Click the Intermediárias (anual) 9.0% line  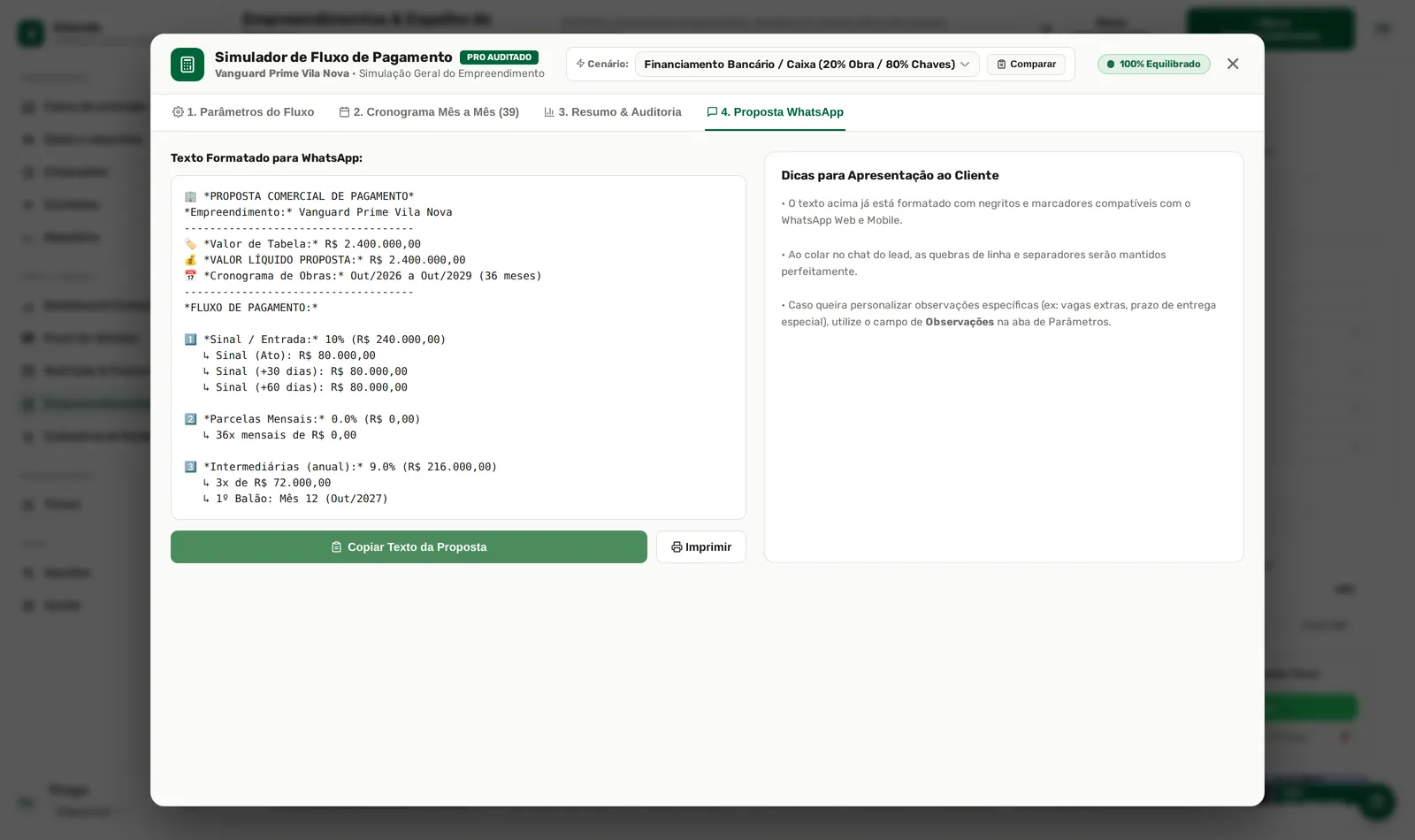click(x=340, y=467)
